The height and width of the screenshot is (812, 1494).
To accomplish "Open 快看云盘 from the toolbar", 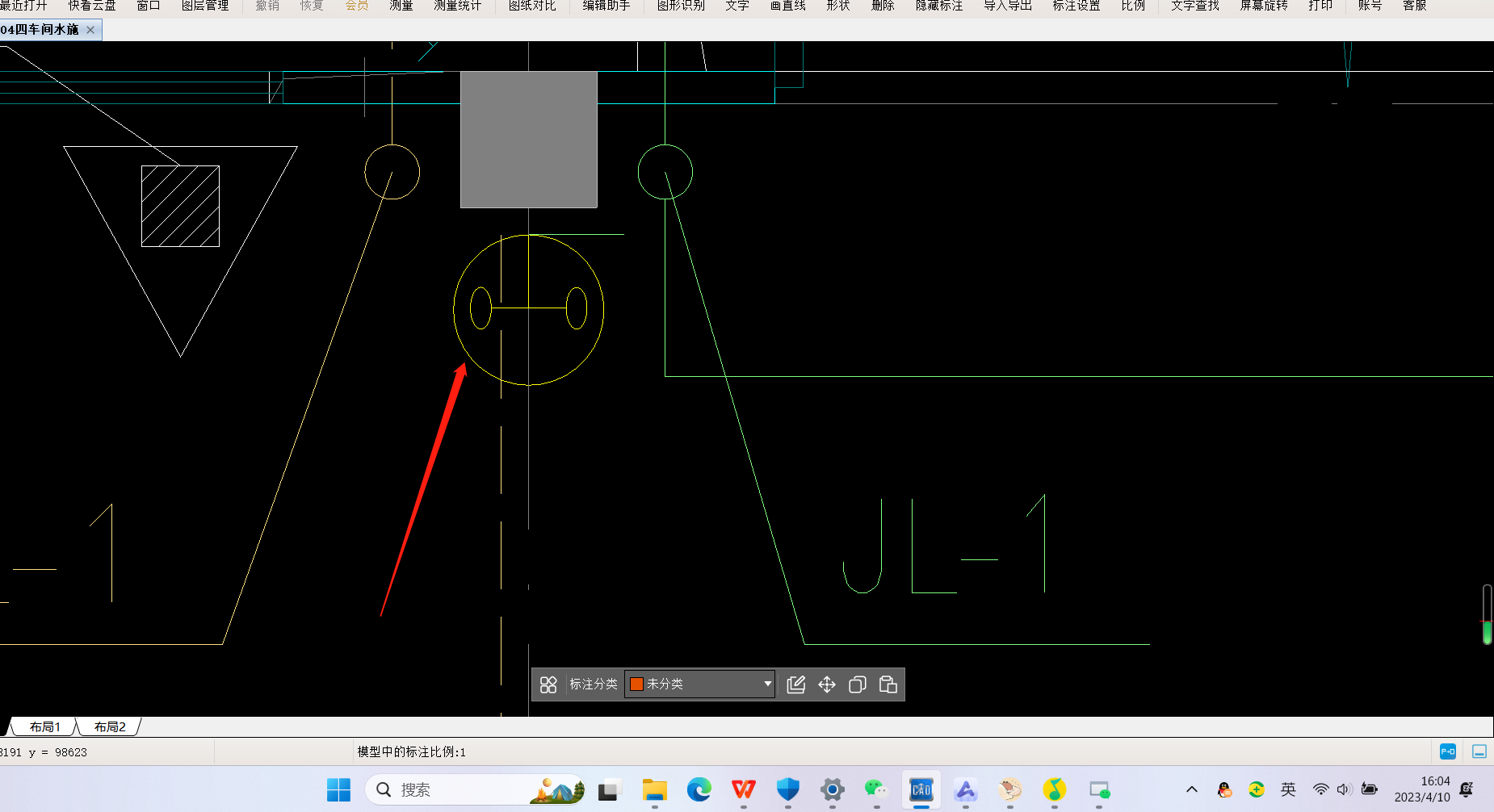I will pos(92,6).
